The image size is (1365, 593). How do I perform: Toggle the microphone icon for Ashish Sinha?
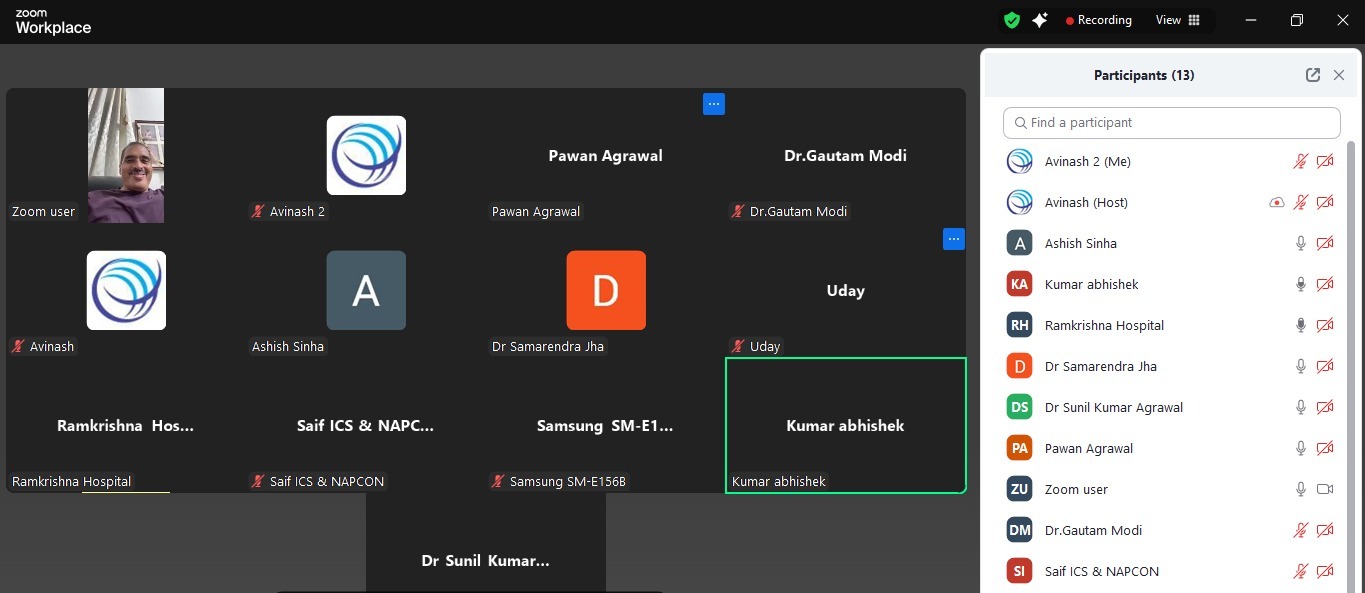[x=1301, y=243]
